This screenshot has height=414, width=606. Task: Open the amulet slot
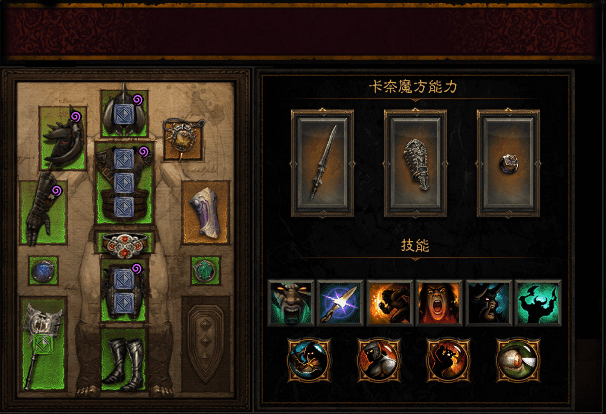pos(183,140)
